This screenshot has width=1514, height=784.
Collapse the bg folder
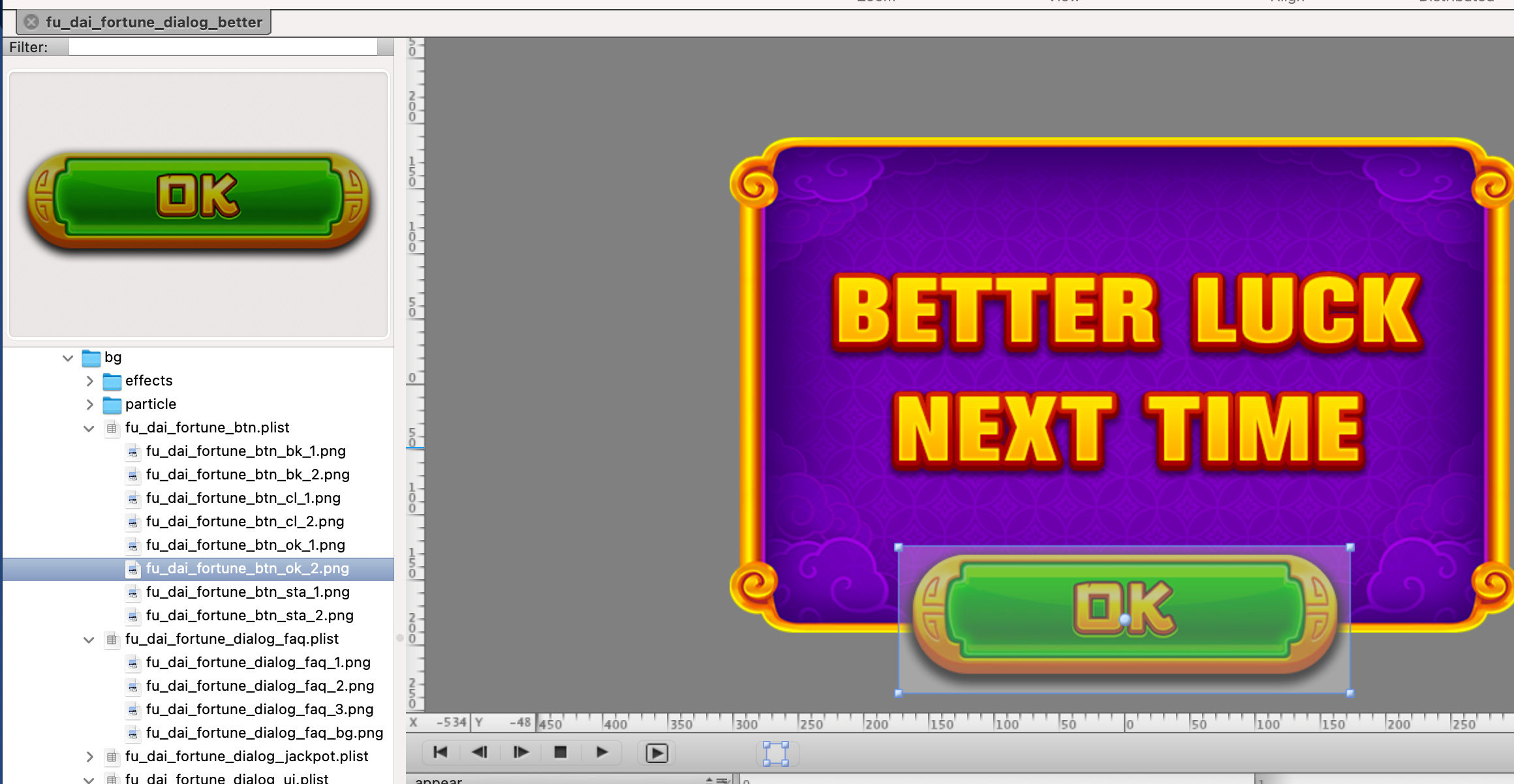68,357
